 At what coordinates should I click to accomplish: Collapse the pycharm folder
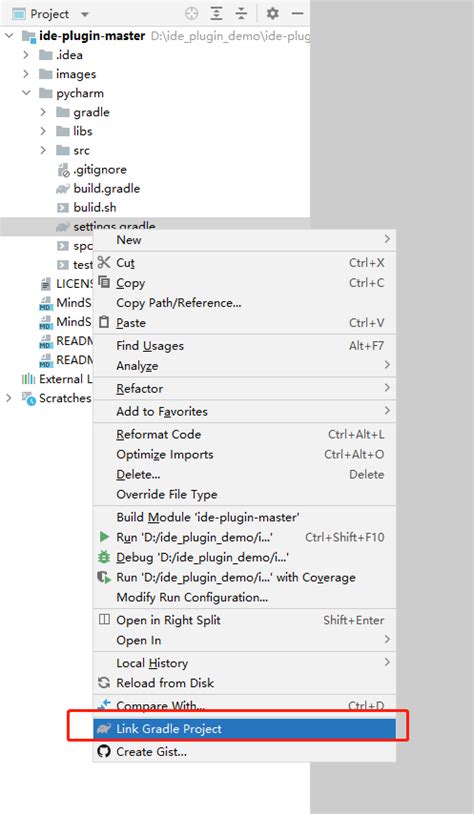pyautogui.click(x=26, y=93)
